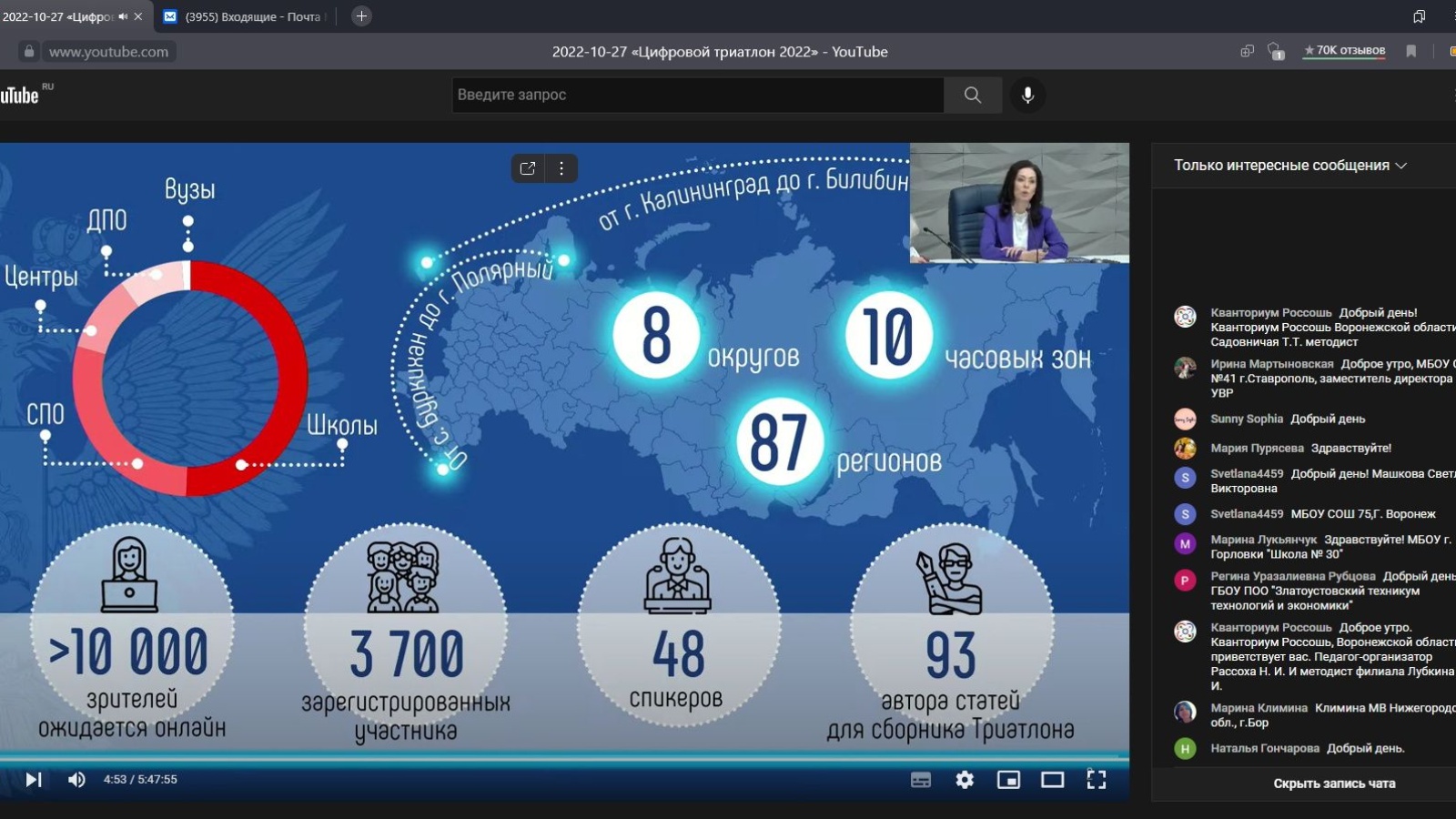The width and height of the screenshot is (1456, 819).
Task: Open three-dot menu over the video
Action: 561,168
